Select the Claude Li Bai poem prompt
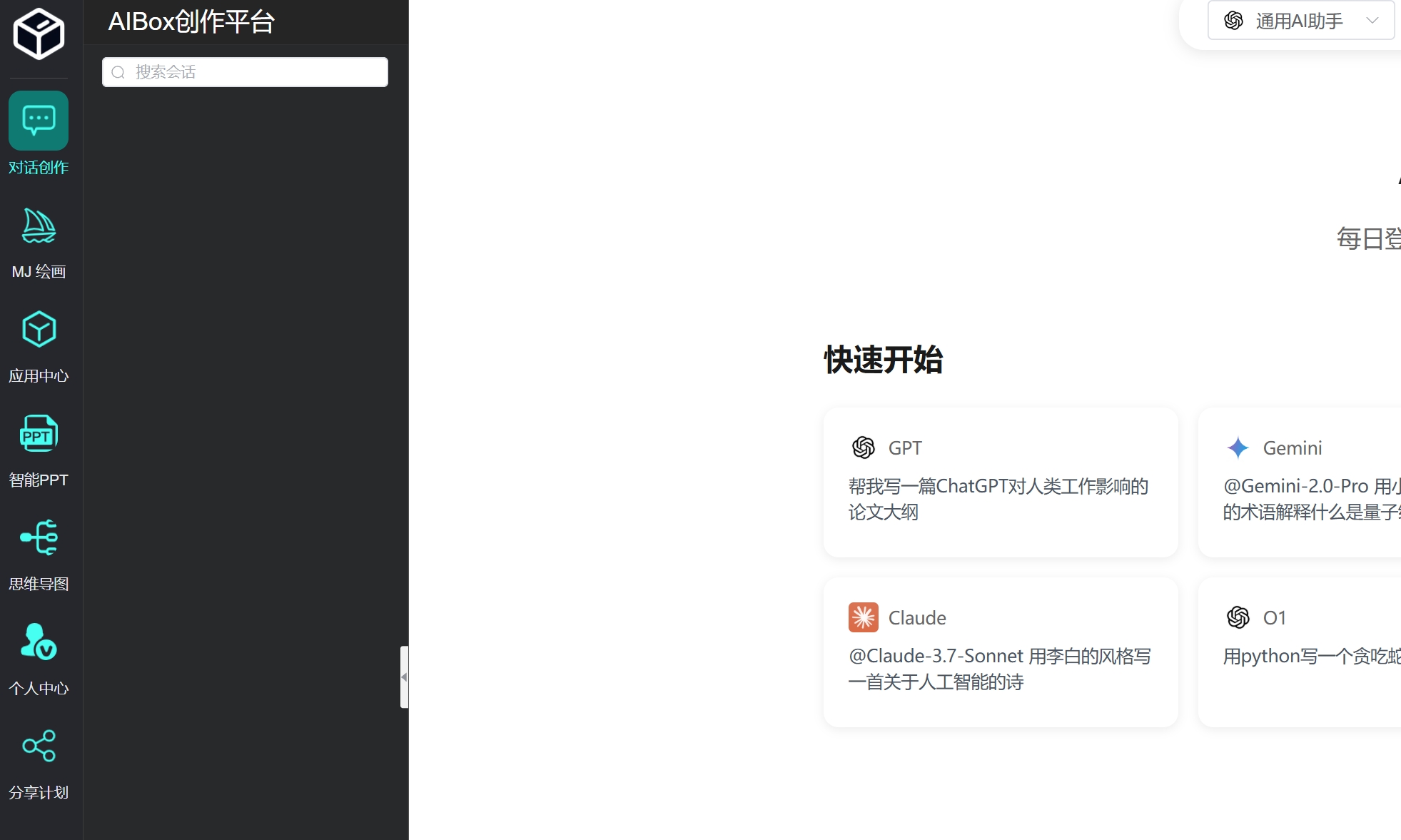This screenshot has height=840, width=1401. [1000, 652]
